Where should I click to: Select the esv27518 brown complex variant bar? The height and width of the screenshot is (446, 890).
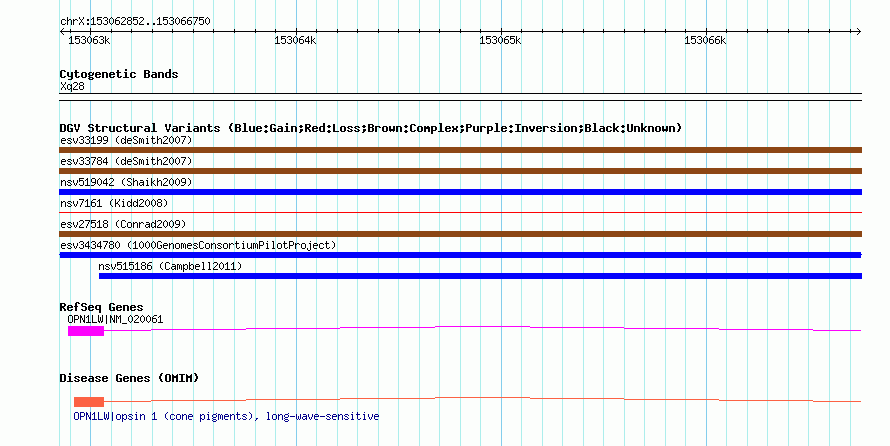tap(460, 234)
